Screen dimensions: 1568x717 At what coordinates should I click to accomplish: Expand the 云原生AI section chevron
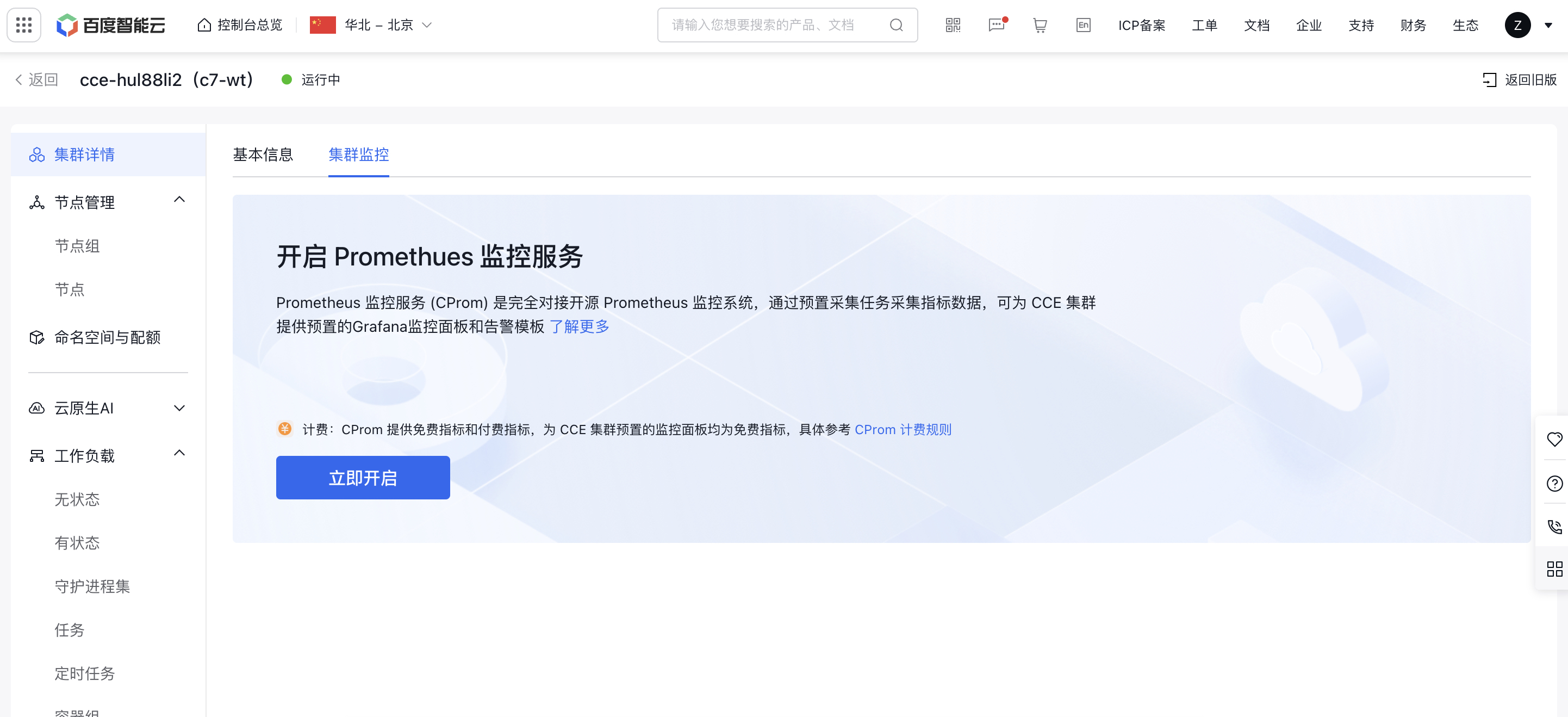pyautogui.click(x=179, y=408)
